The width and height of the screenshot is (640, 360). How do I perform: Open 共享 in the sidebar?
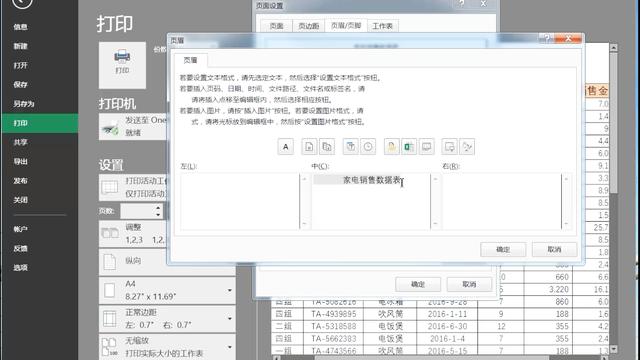coord(20,142)
